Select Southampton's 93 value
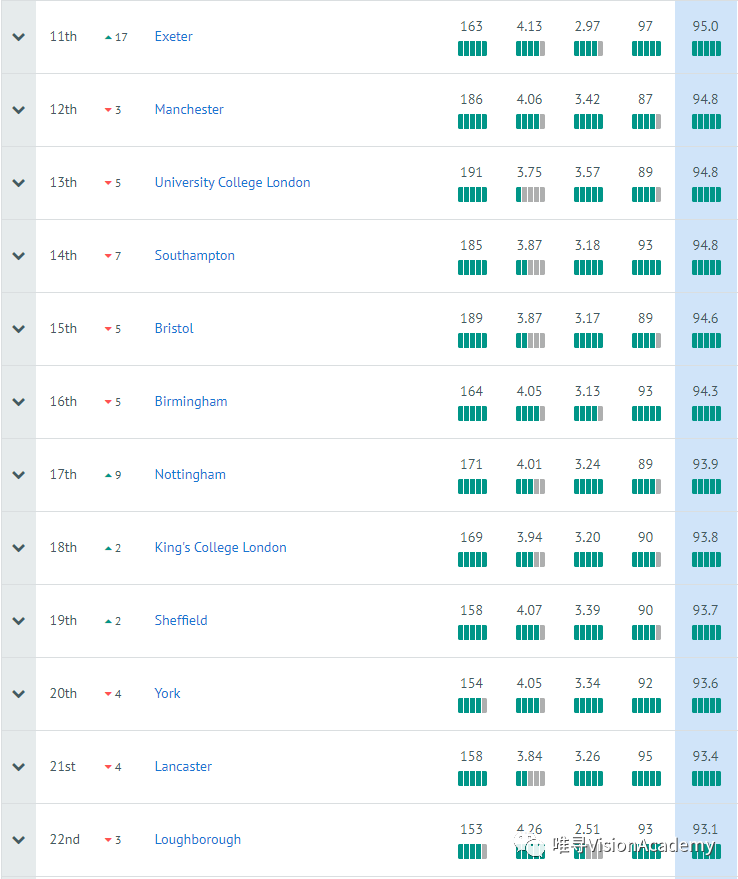Image resolution: width=738 pixels, height=879 pixels. 645,245
